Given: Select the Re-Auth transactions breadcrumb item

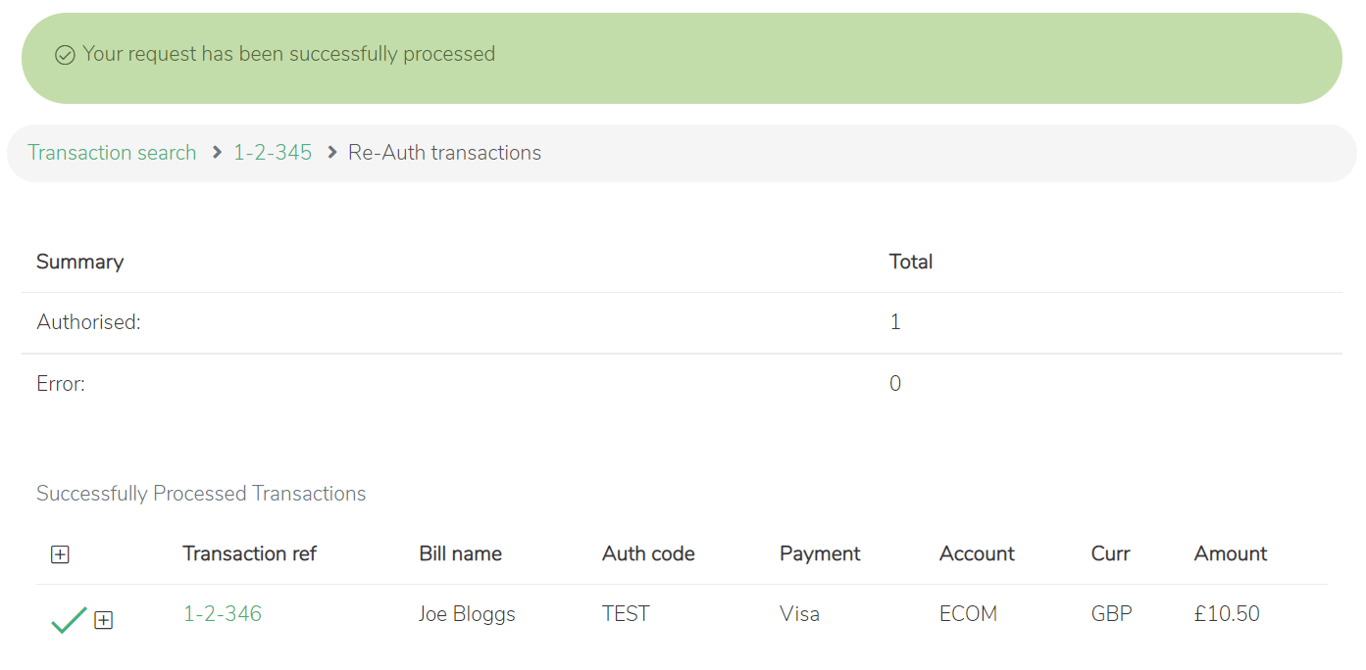Looking at the screenshot, I should [445, 153].
